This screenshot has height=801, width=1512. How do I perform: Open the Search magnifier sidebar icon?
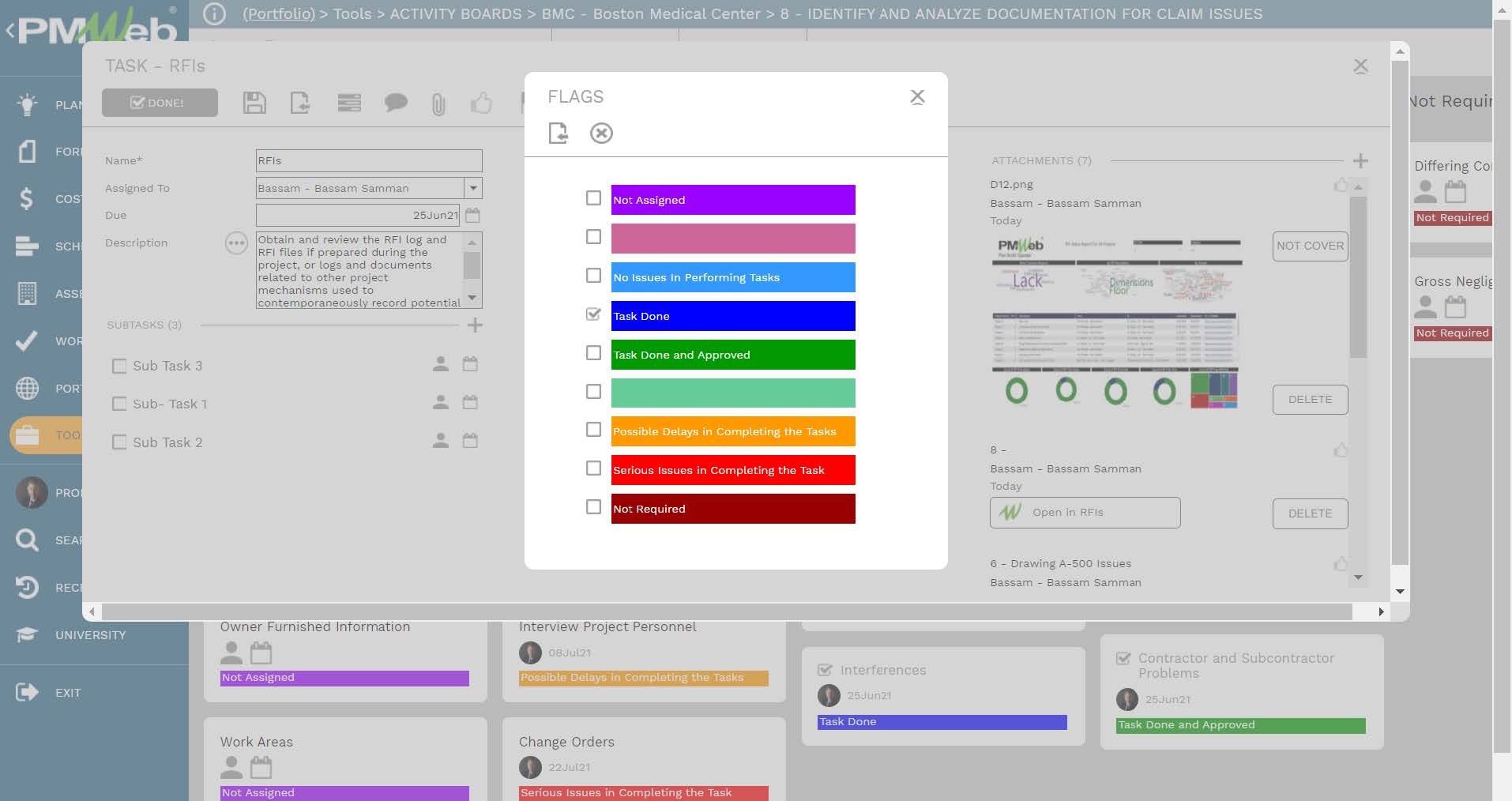point(27,540)
